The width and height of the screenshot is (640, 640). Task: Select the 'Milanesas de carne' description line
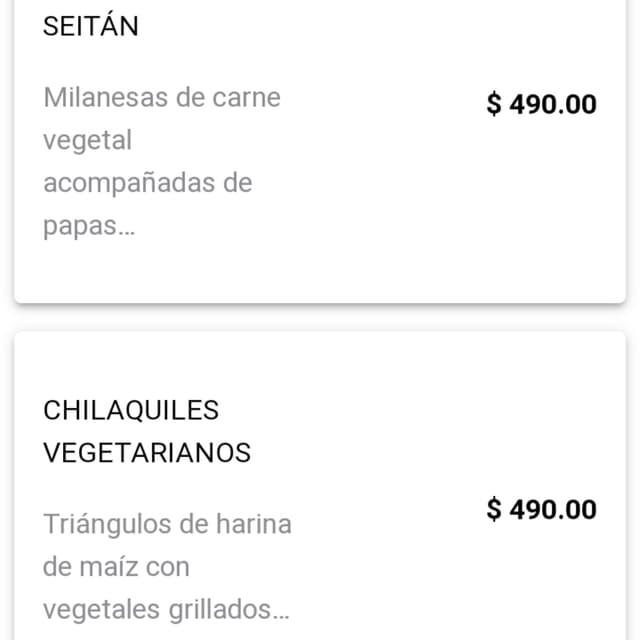coord(162,98)
